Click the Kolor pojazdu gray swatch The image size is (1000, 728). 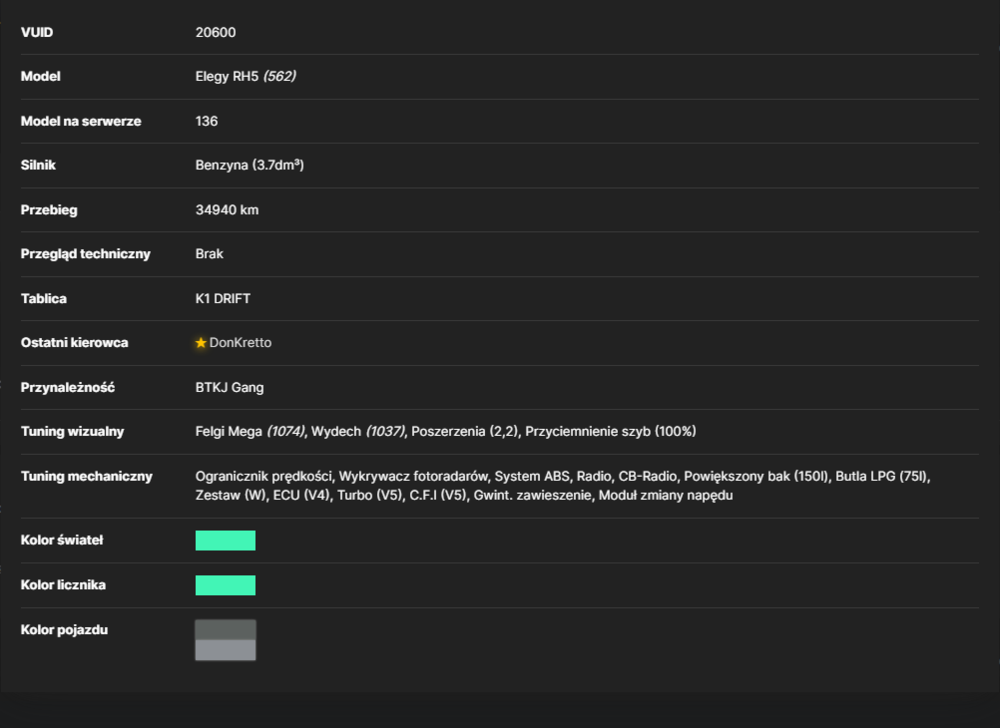[225, 640]
